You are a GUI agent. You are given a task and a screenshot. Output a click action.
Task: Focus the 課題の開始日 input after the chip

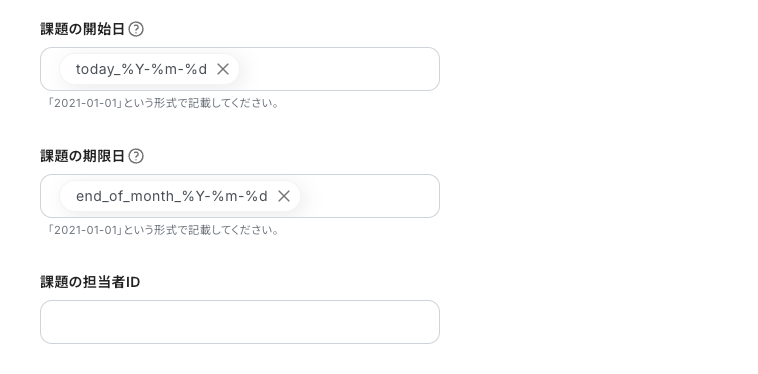tap(338, 69)
